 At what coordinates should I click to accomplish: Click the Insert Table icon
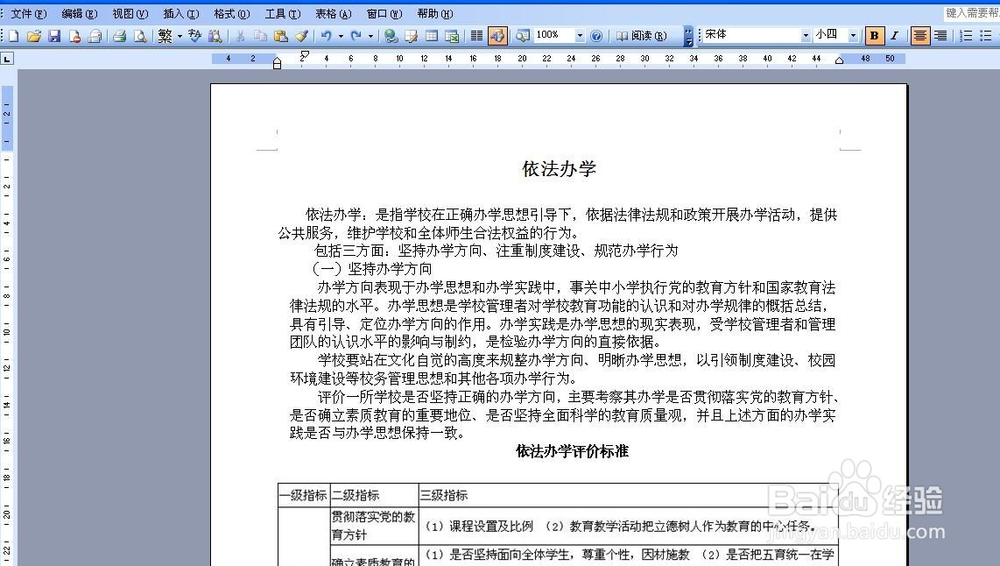[x=432, y=36]
